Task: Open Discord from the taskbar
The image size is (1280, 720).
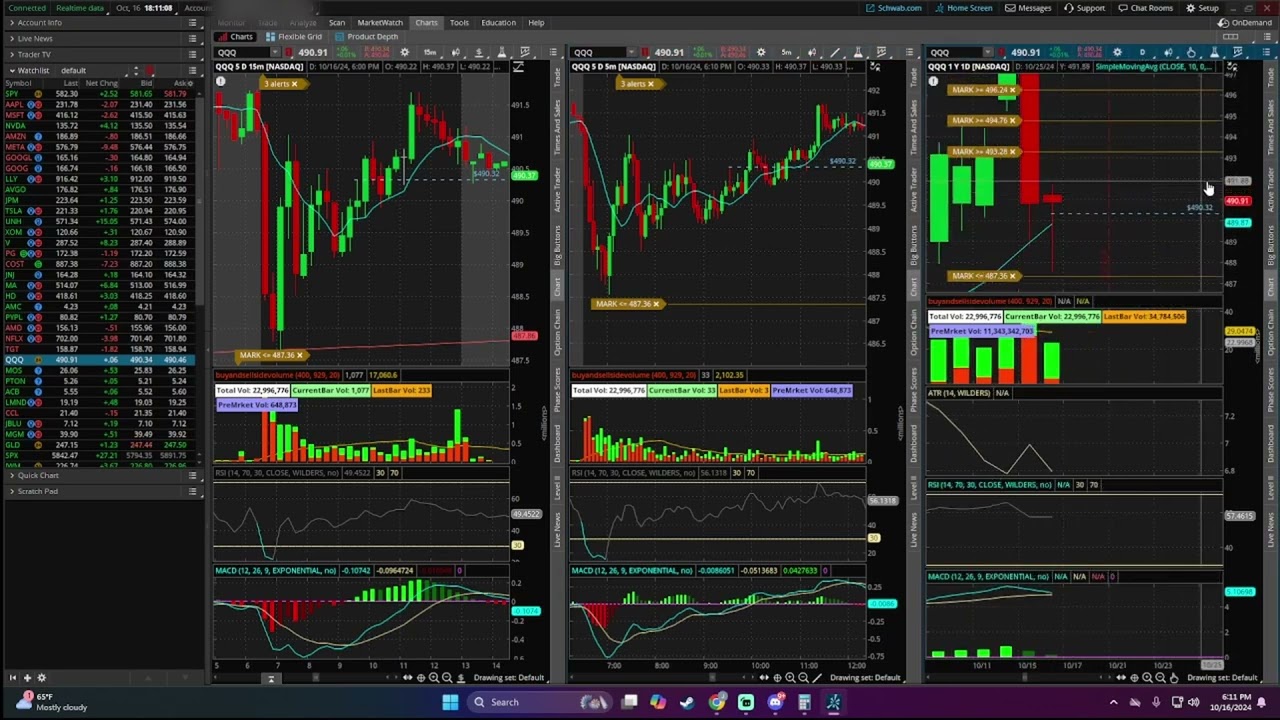Action: (x=775, y=702)
